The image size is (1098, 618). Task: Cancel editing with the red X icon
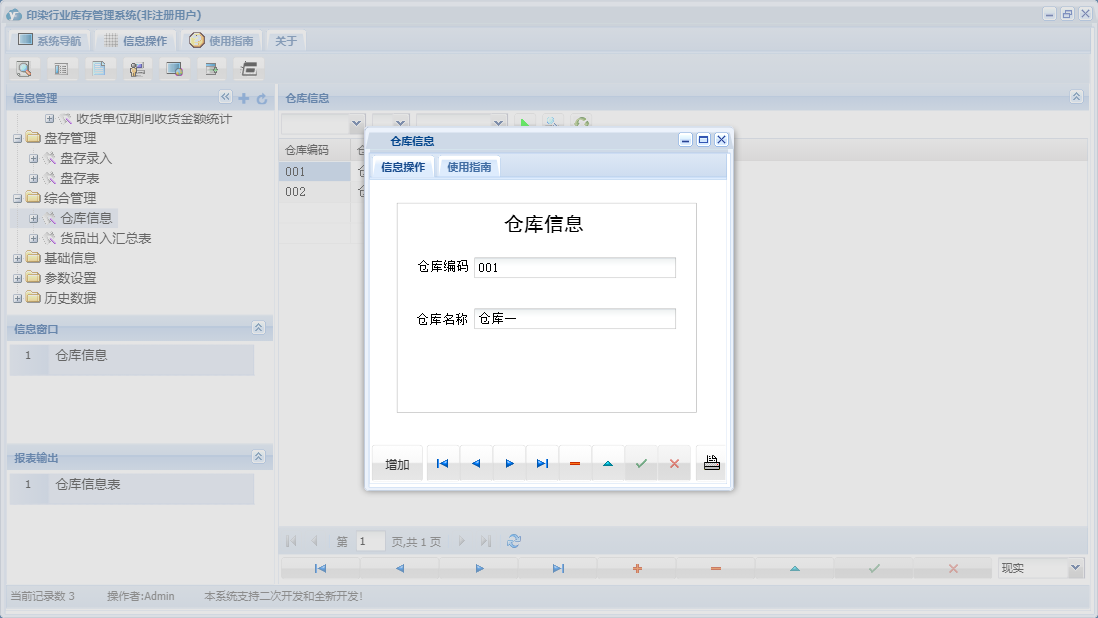(674, 462)
